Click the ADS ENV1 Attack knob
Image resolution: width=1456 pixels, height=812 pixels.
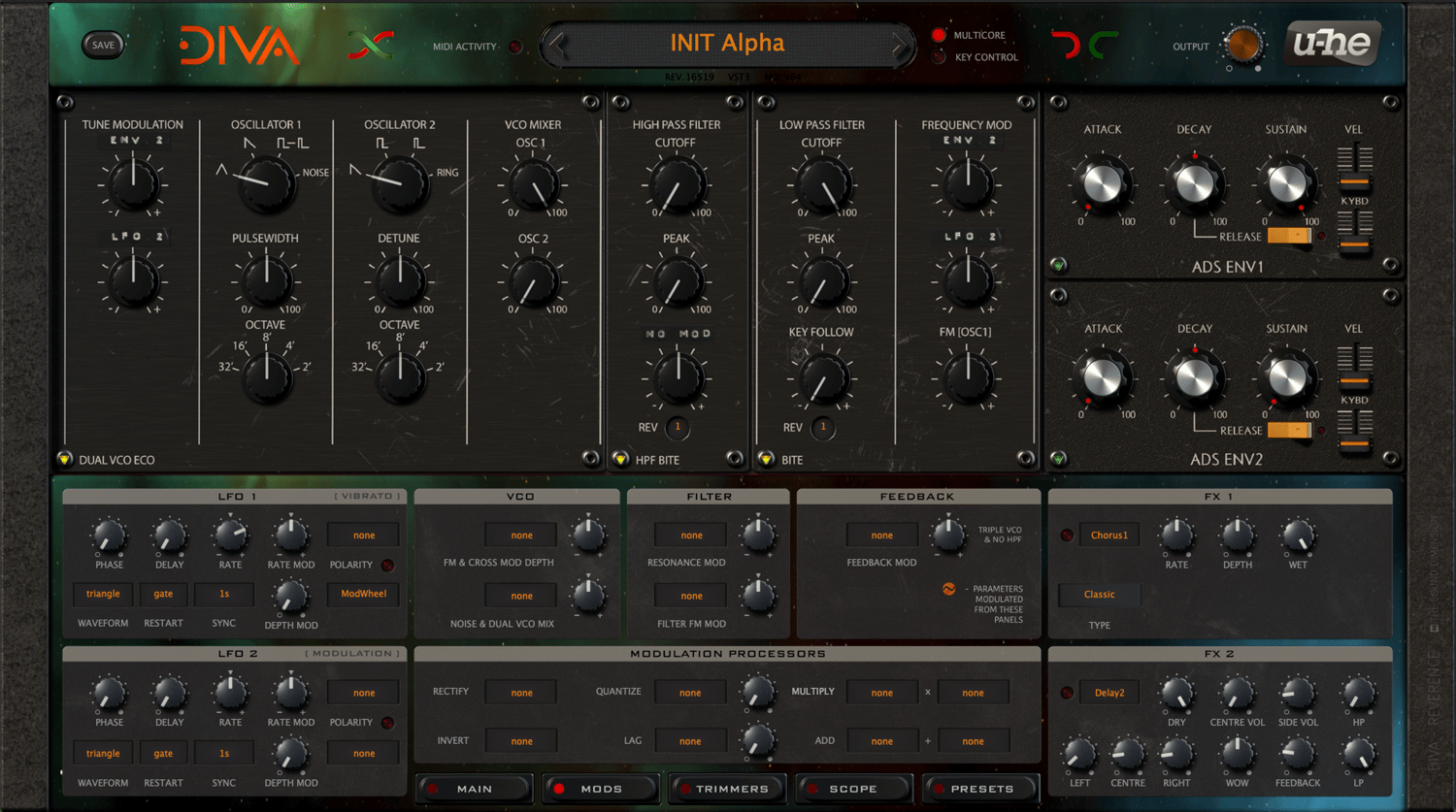1102,183
